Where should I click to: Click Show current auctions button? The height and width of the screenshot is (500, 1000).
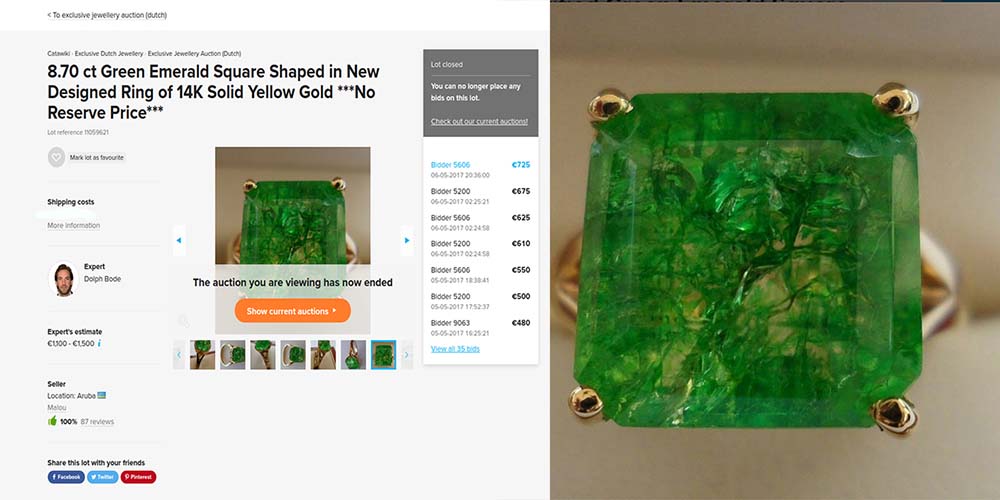point(292,311)
